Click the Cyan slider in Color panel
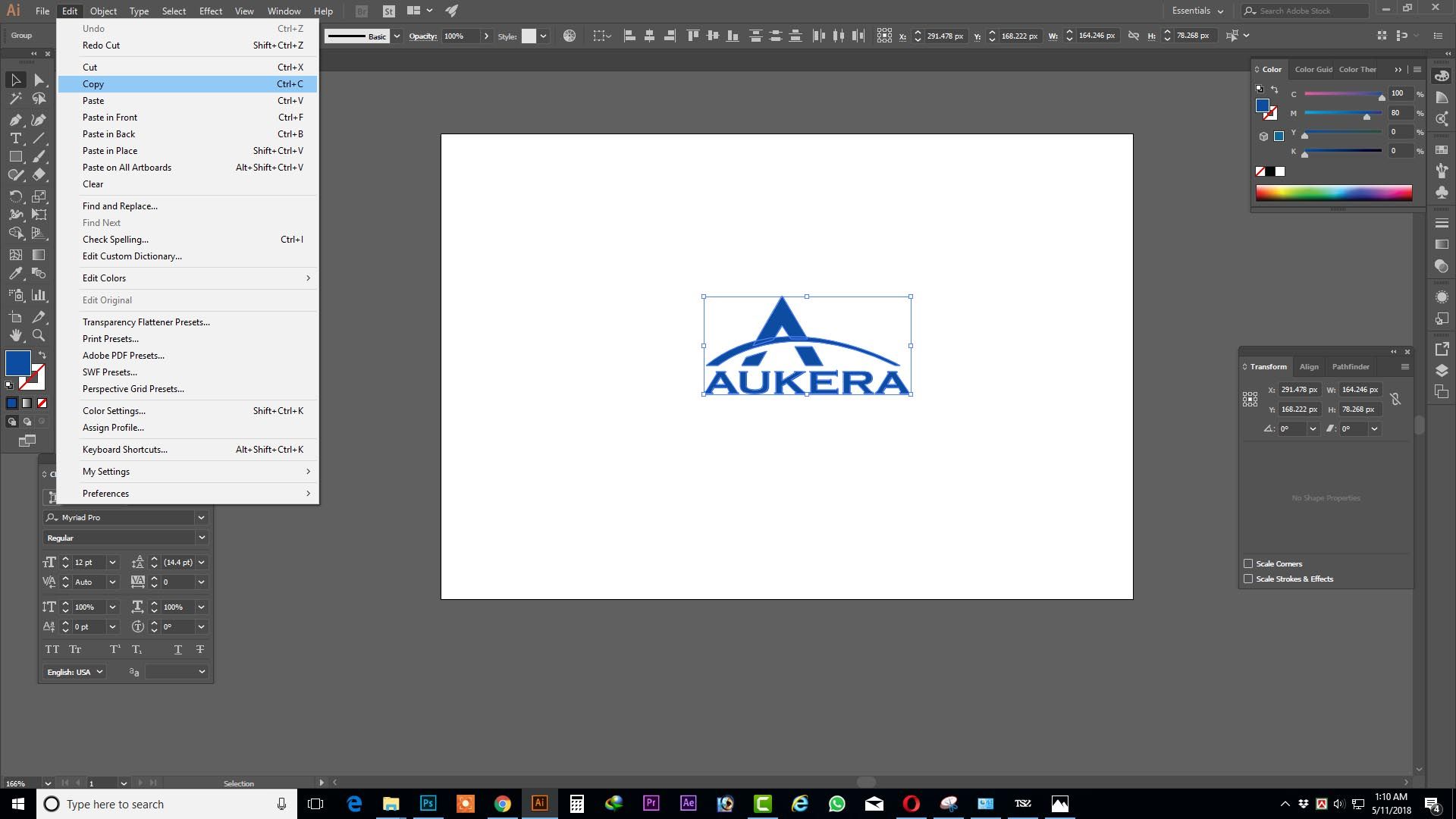The image size is (1456, 819). tap(1343, 94)
